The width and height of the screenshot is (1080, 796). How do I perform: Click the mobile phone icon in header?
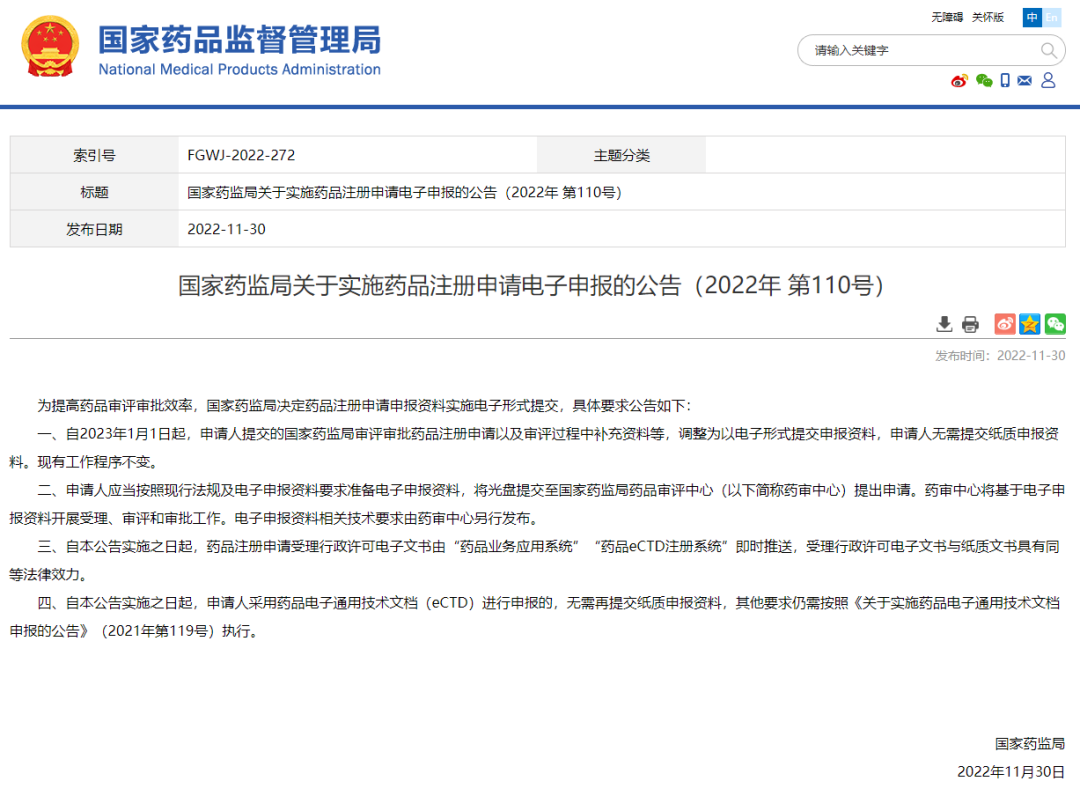point(1005,81)
